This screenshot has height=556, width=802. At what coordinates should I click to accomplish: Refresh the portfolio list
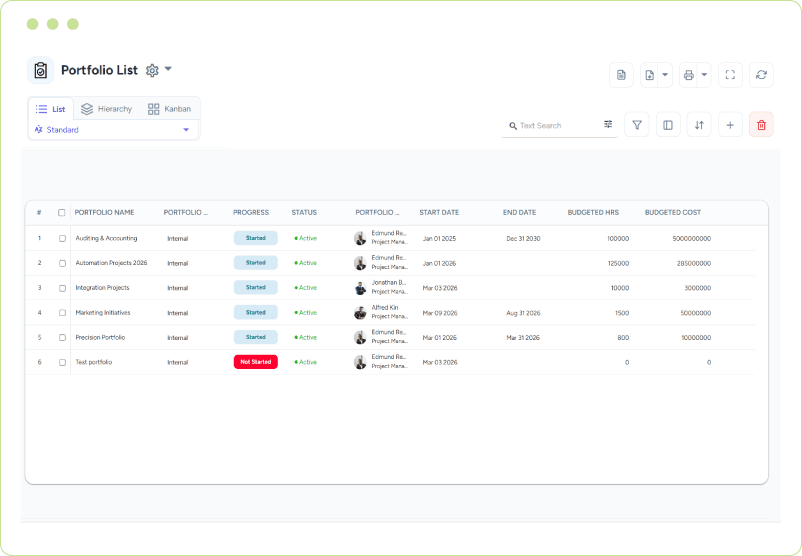click(761, 75)
